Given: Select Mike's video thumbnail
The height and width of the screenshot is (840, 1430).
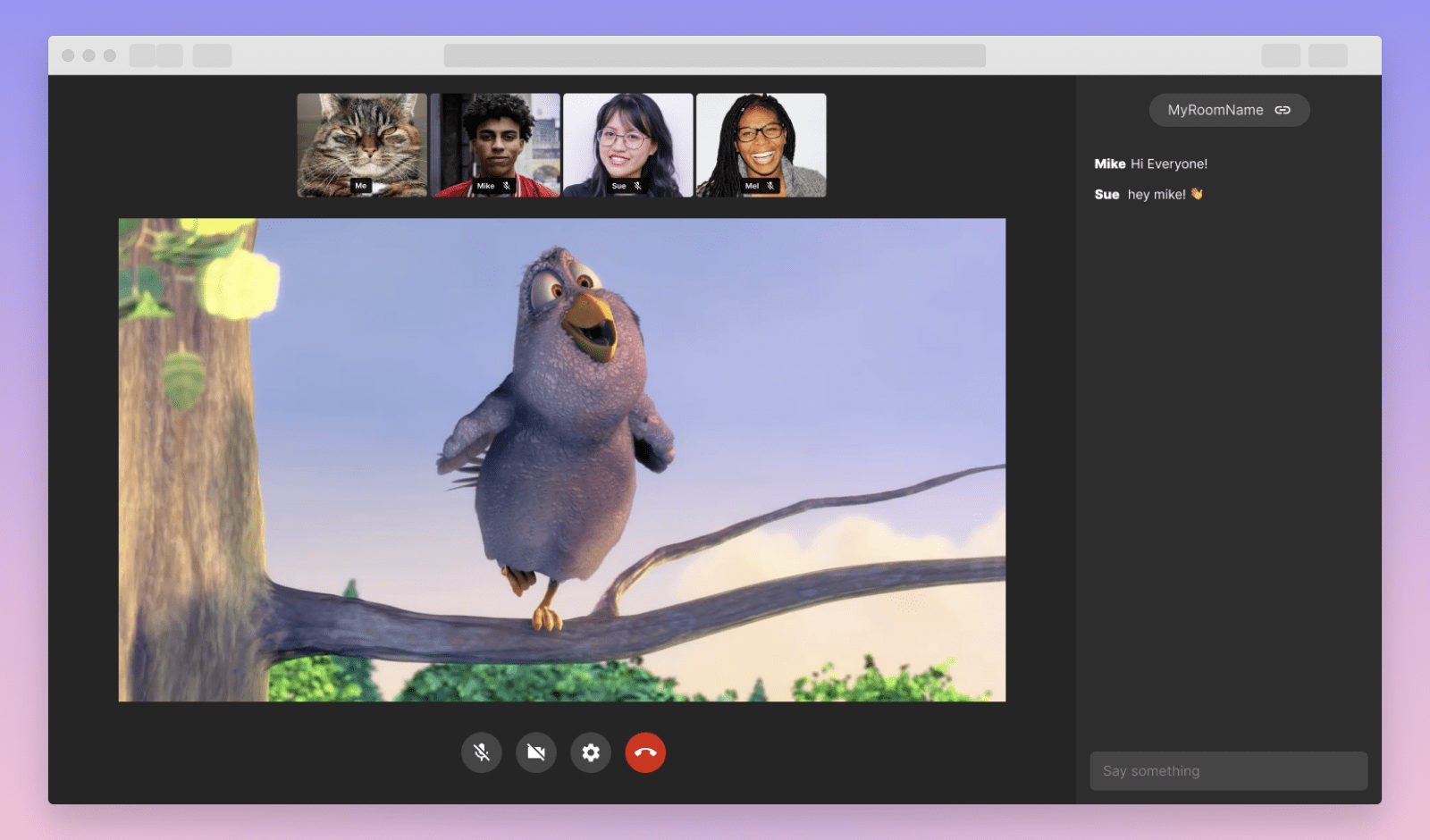Looking at the screenshot, I should tap(495, 145).
